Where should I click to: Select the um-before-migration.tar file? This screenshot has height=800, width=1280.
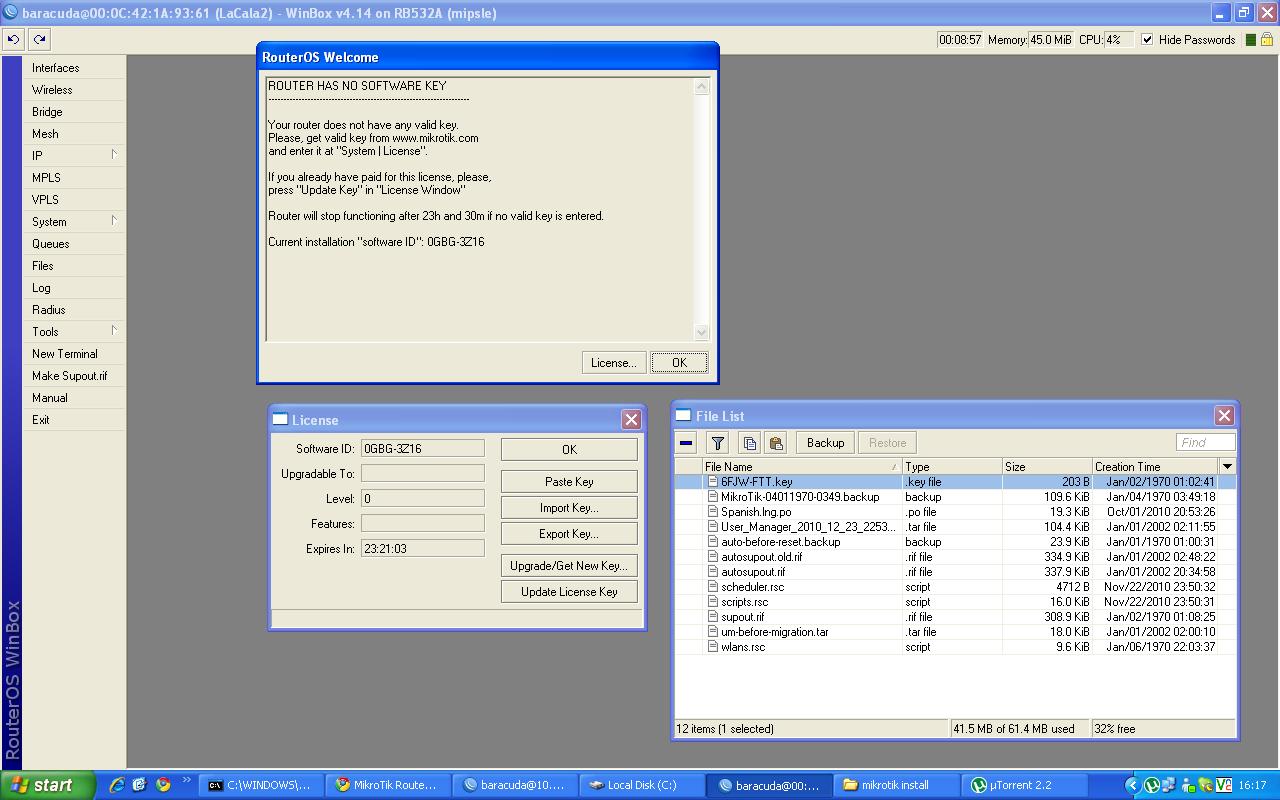[x=955, y=632]
